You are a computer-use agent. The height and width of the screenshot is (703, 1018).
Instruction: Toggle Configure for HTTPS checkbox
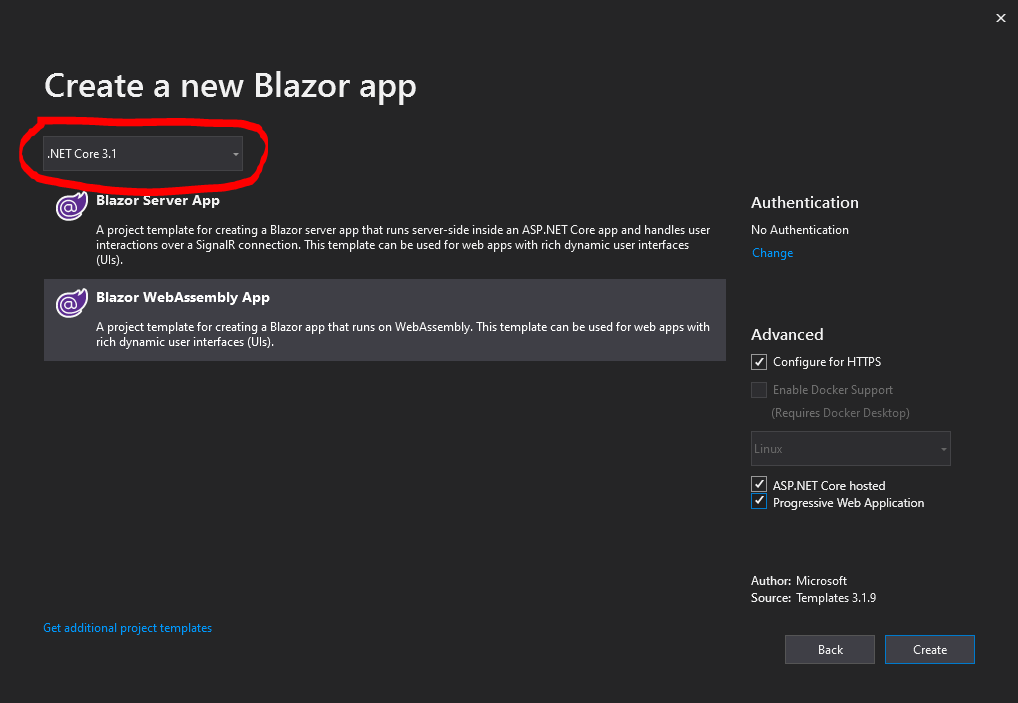[x=759, y=362]
